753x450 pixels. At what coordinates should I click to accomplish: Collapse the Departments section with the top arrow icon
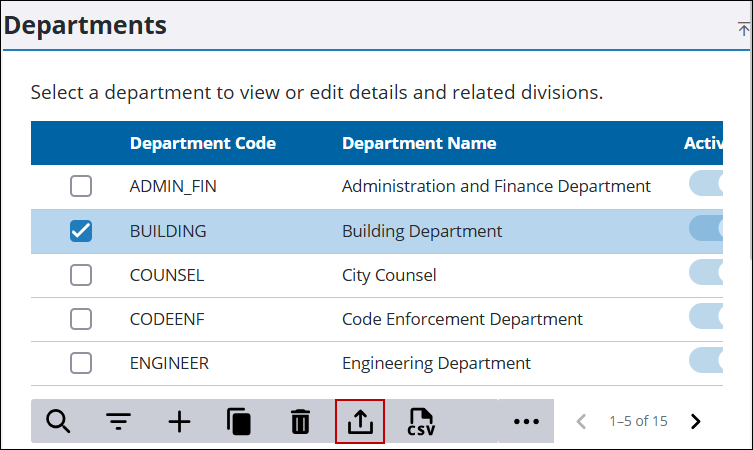click(x=744, y=29)
